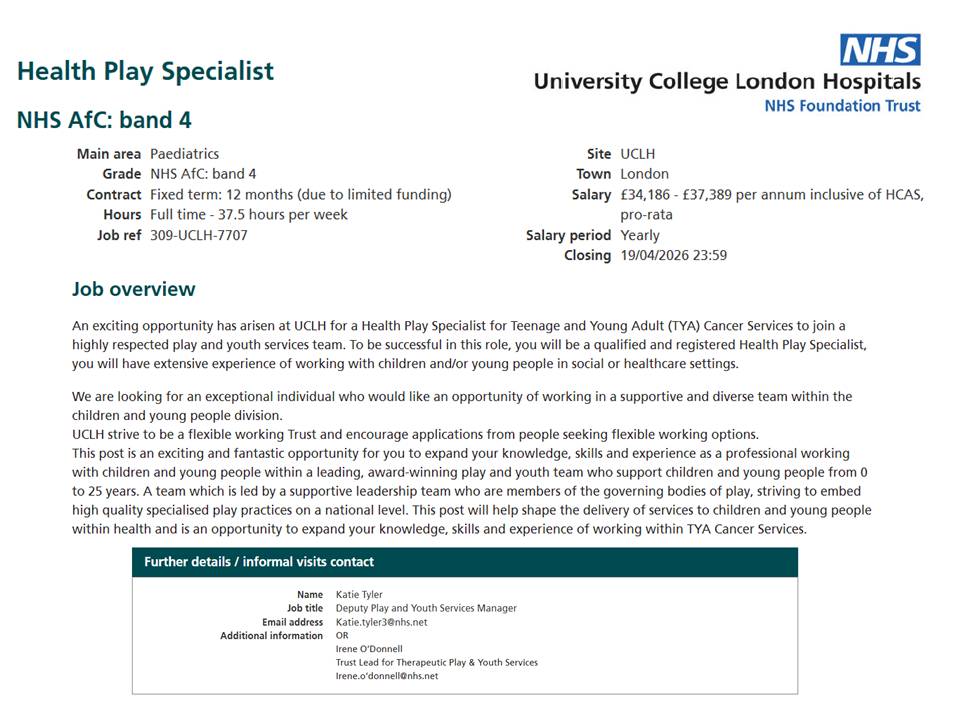Screen dimensions: 960x720
Task: Click Deputy Play and Youth Services Manager
Action: click(426, 608)
